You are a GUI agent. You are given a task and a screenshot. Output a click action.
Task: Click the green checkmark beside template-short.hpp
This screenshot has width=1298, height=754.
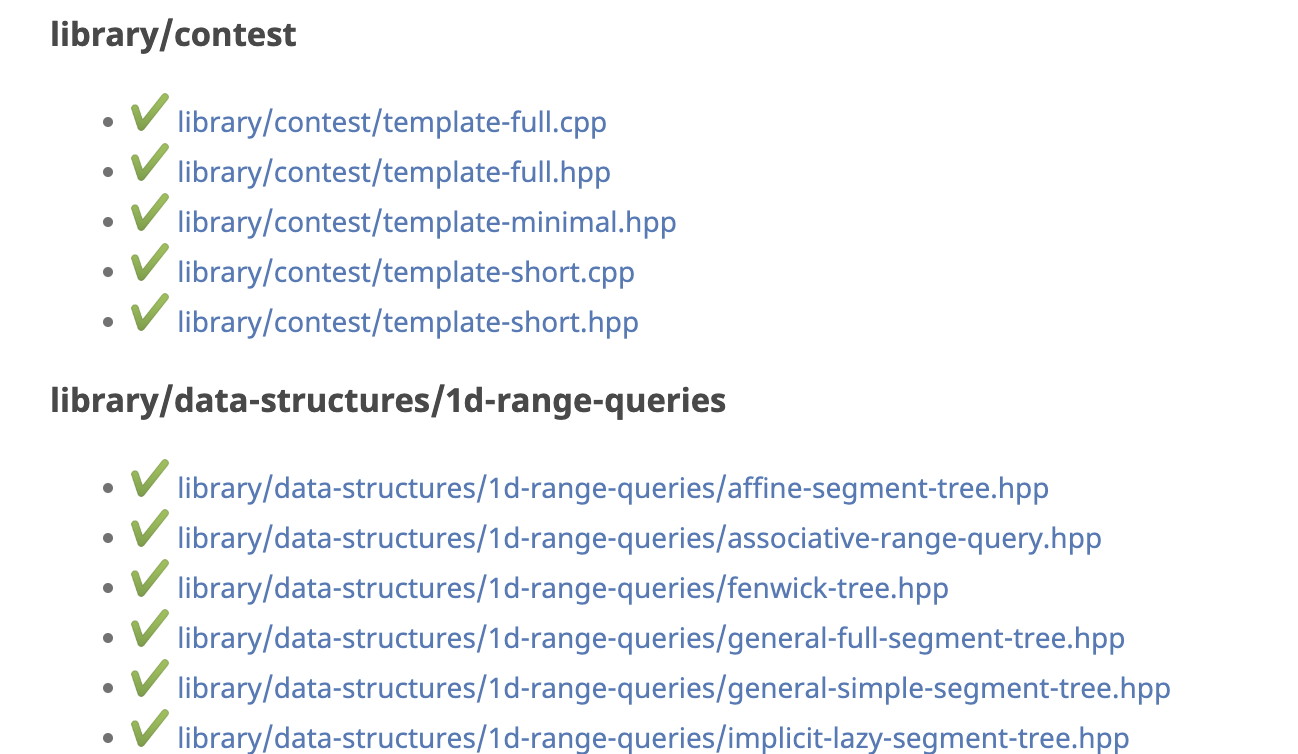[x=148, y=316]
